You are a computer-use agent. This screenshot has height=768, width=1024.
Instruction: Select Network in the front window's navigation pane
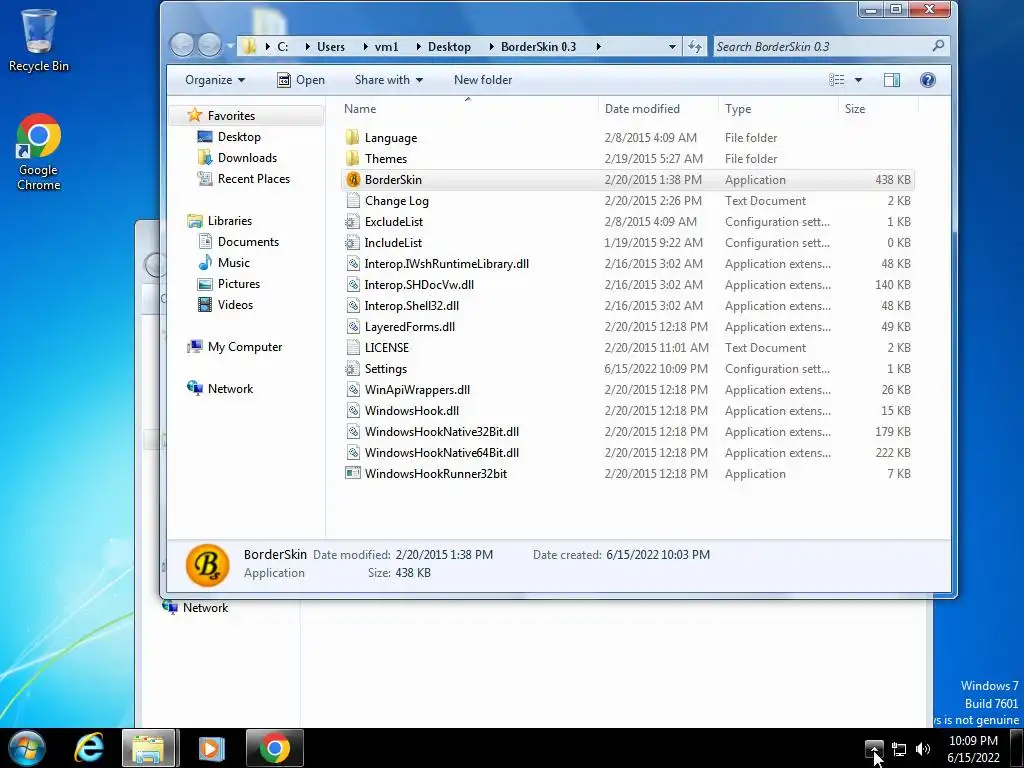tap(230, 389)
